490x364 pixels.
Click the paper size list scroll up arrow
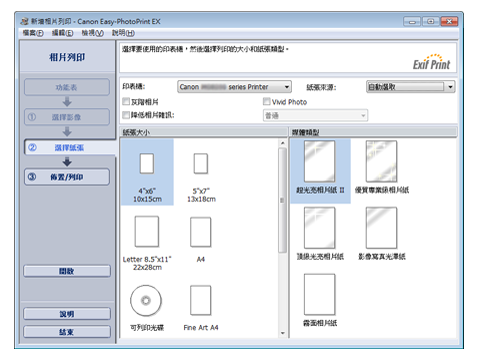click(283, 143)
